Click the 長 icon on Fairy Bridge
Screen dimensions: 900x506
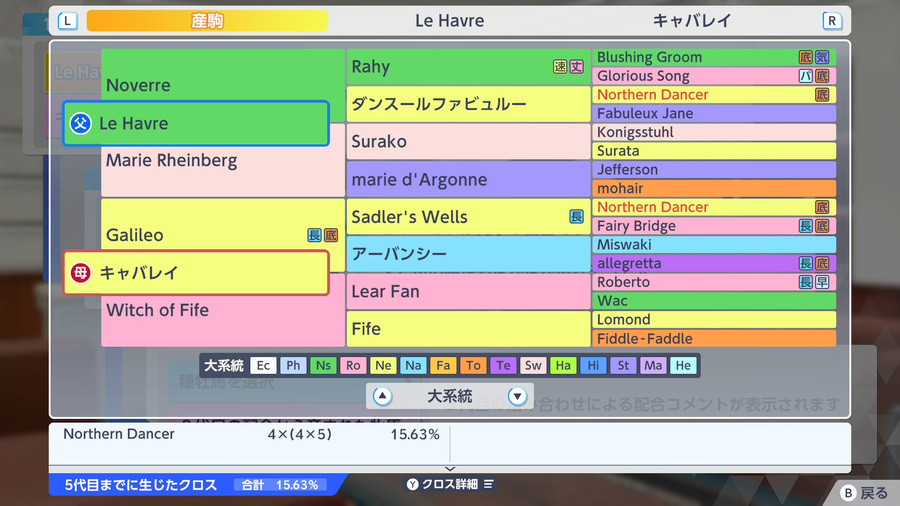point(806,226)
